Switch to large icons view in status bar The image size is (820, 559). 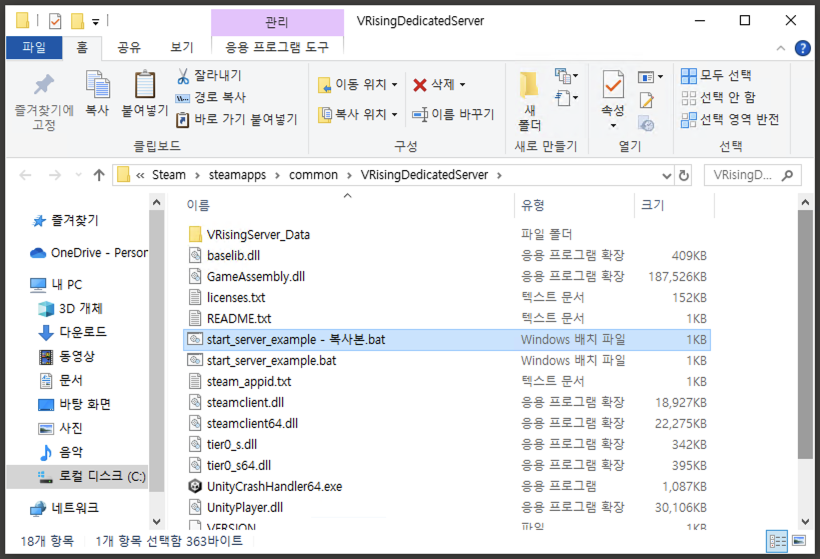(799, 541)
